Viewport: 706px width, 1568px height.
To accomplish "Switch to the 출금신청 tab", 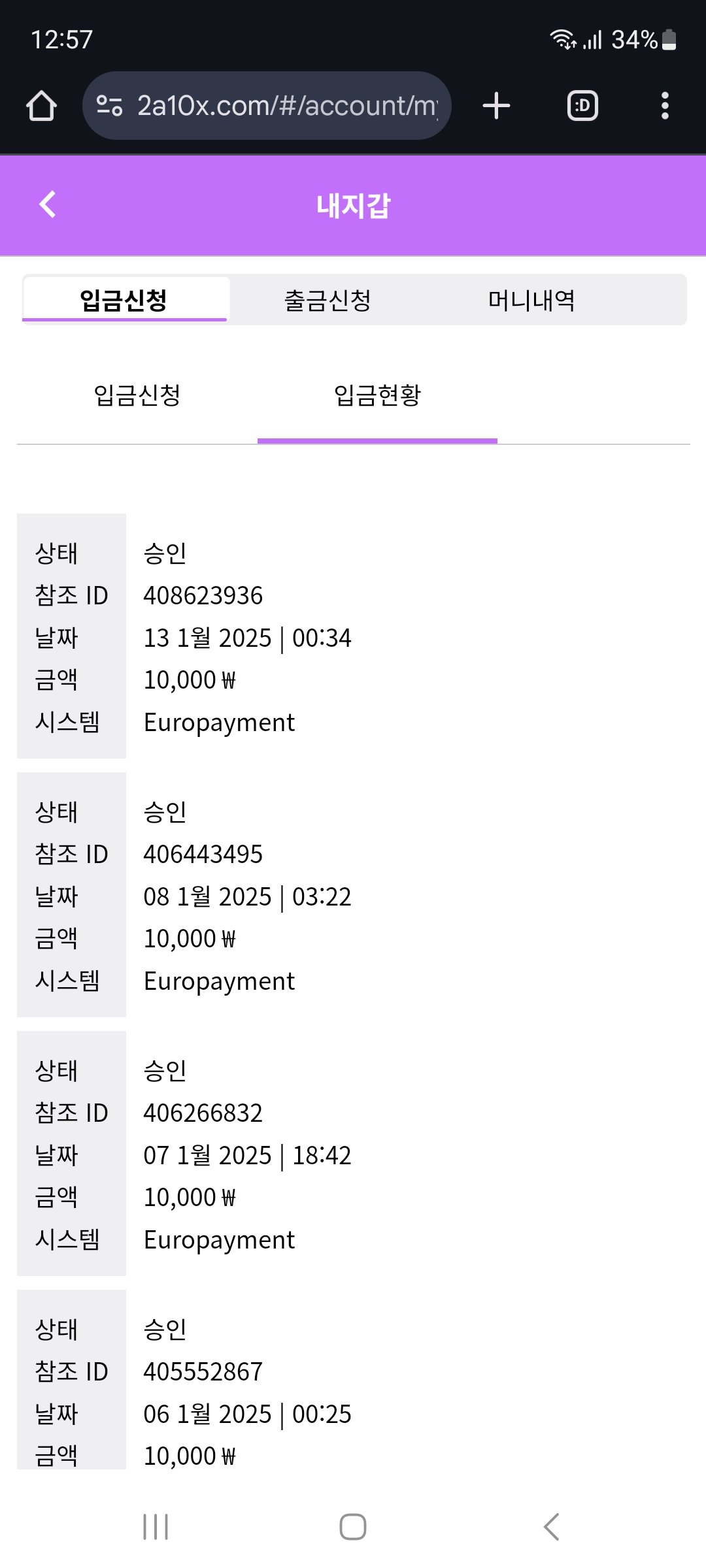I will coord(328,301).
